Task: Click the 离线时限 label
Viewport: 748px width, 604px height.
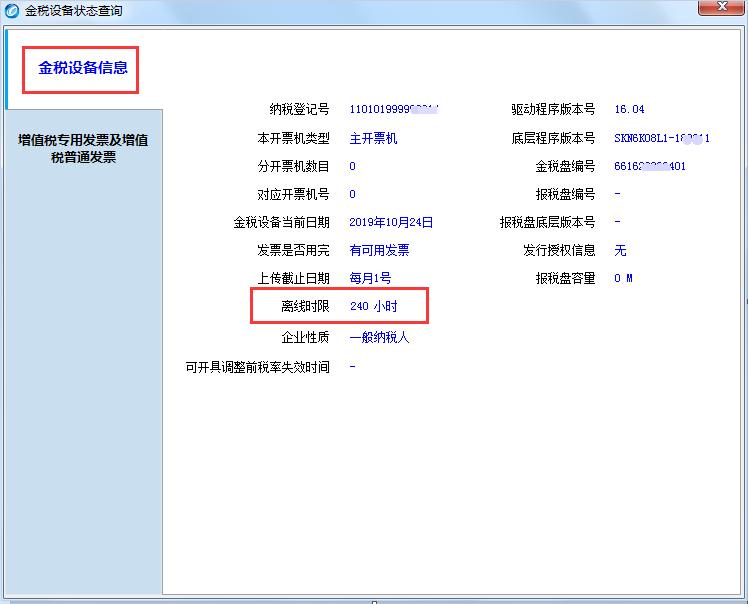Action: click(x=304, y=306)
